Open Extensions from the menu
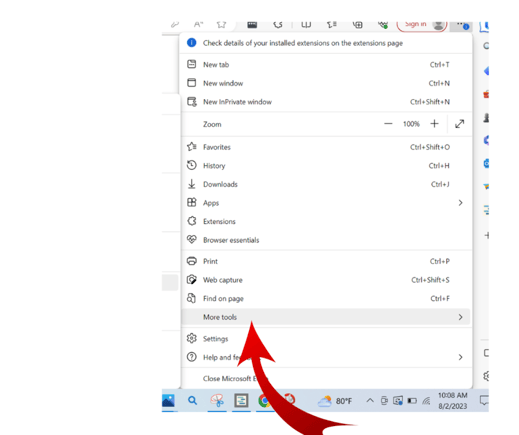This screenshot has width=519, height=435. point(326,221)
